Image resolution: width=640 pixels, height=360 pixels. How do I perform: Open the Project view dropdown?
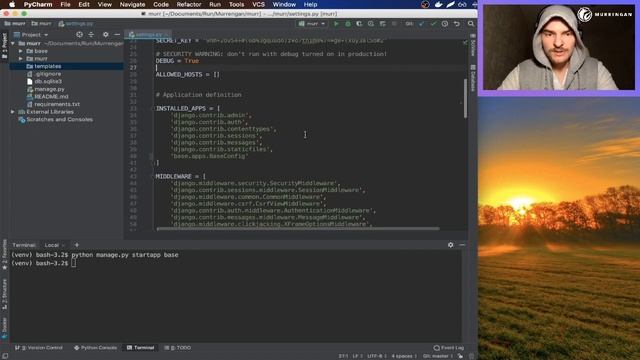(x=31, y=35)
